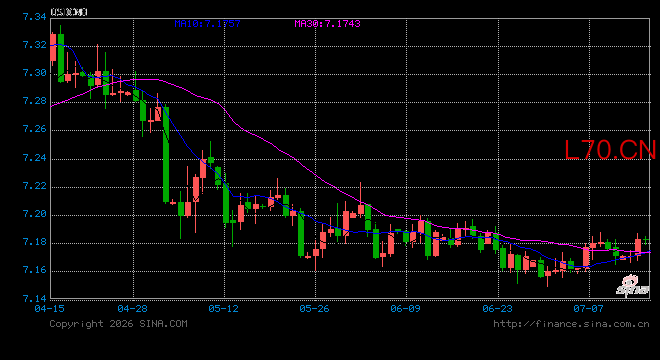660x360 pixels.
Task: Select the 7.34 price axis label
Action: click(35, 17)
